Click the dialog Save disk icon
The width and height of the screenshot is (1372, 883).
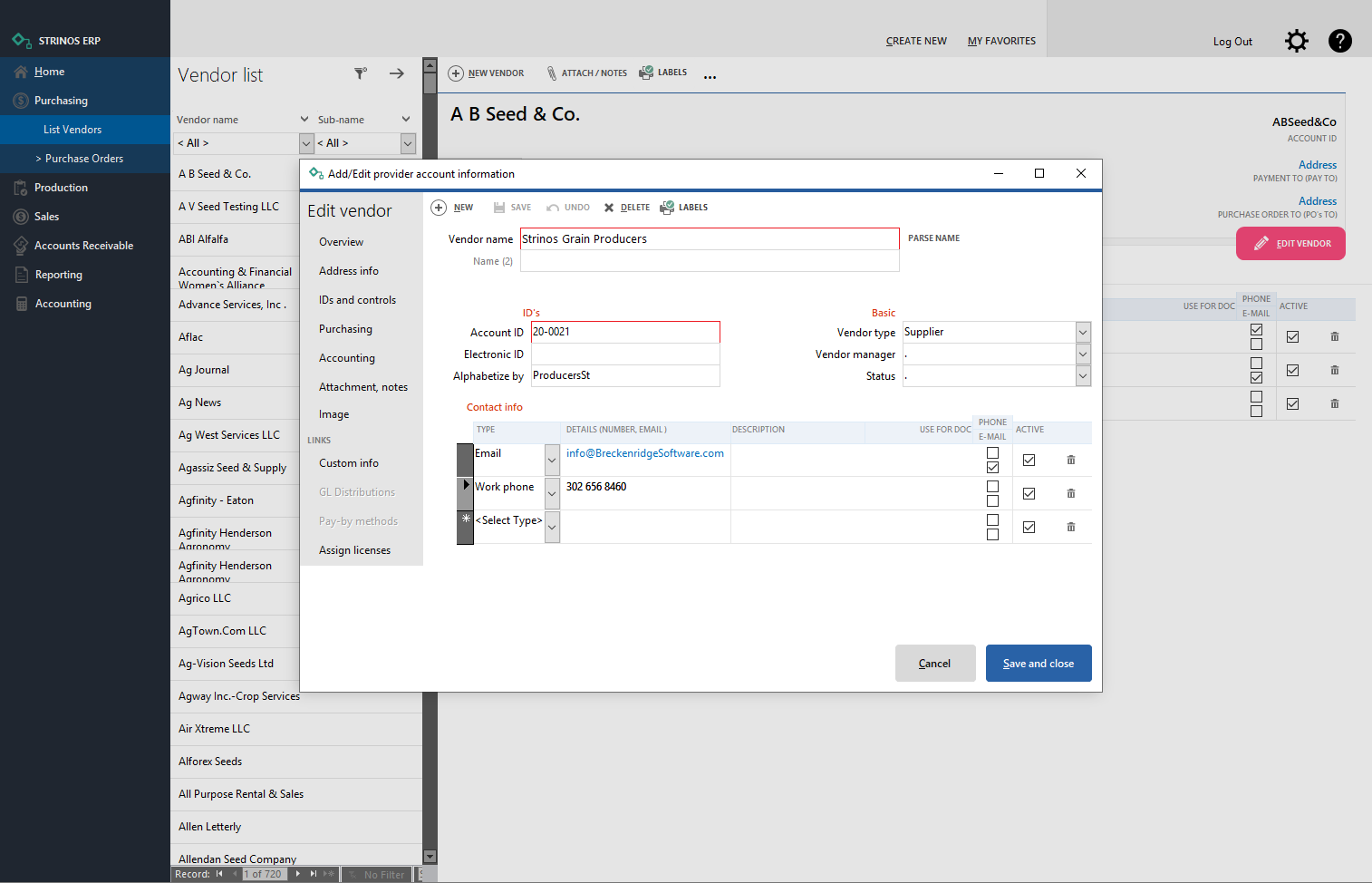pyautogui.click(x=498, y=208)
